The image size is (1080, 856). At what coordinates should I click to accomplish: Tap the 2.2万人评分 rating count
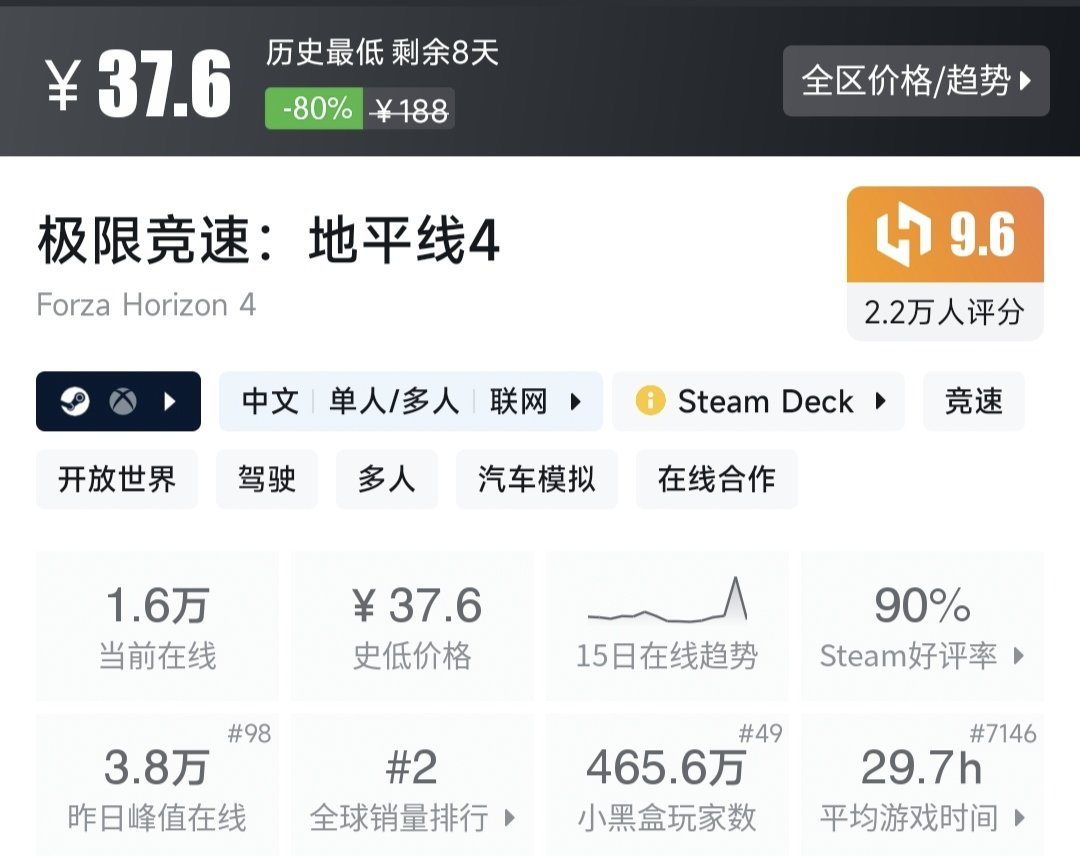[x=945, y=312]
